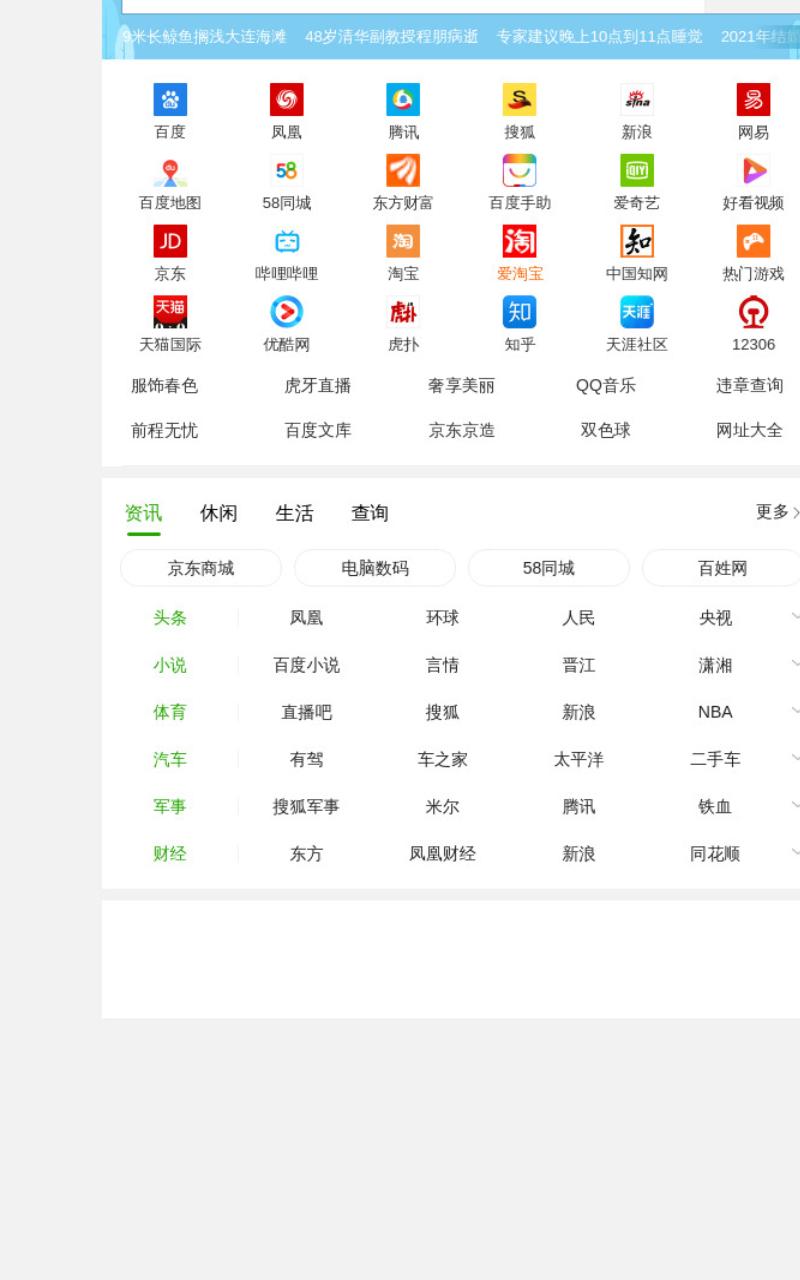800x1280 pixels.
Task: Expand the 小说 row arrow
Action: point(795,664)
